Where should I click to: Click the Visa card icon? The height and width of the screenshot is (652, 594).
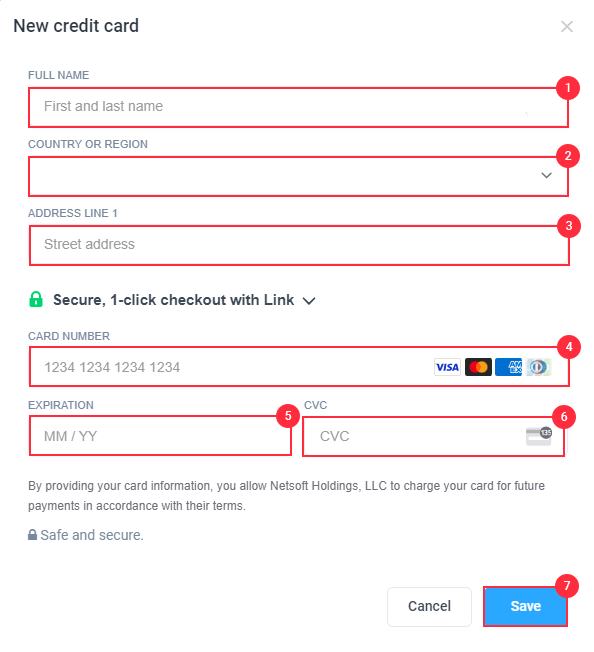coord(447,367)
